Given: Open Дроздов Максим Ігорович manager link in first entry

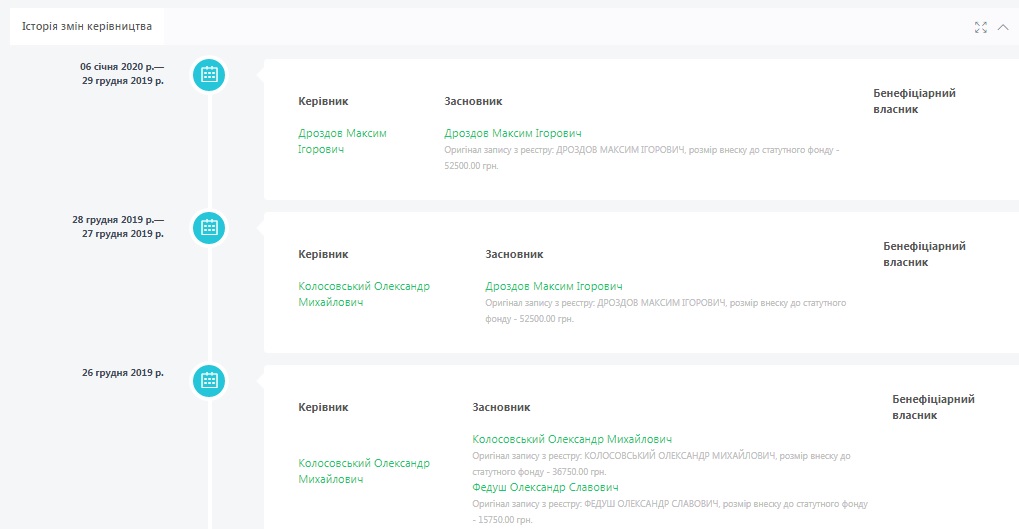Looking at the screenshot, I should point(342,141).
